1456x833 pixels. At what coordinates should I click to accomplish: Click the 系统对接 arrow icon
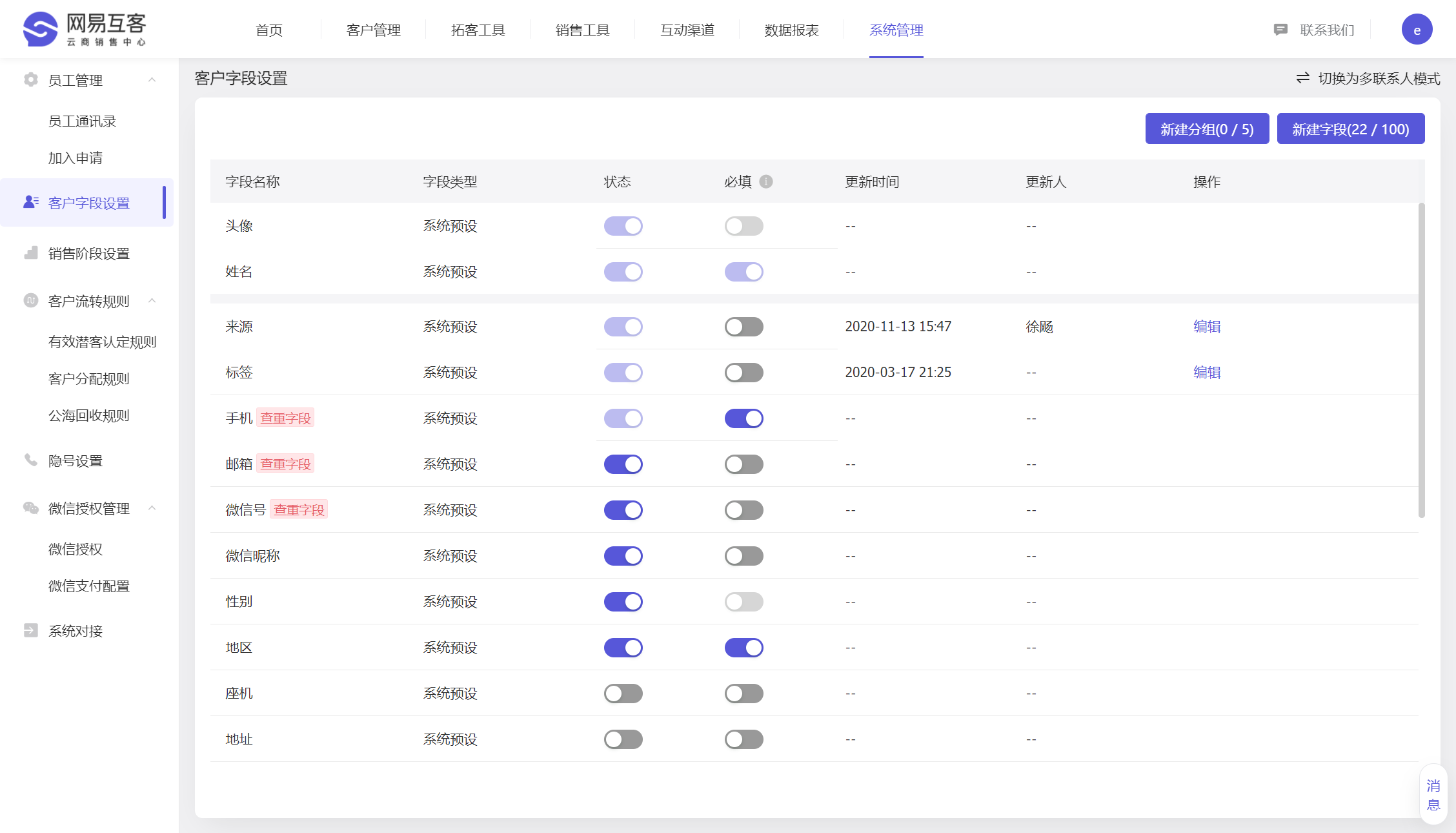[30, 630]
